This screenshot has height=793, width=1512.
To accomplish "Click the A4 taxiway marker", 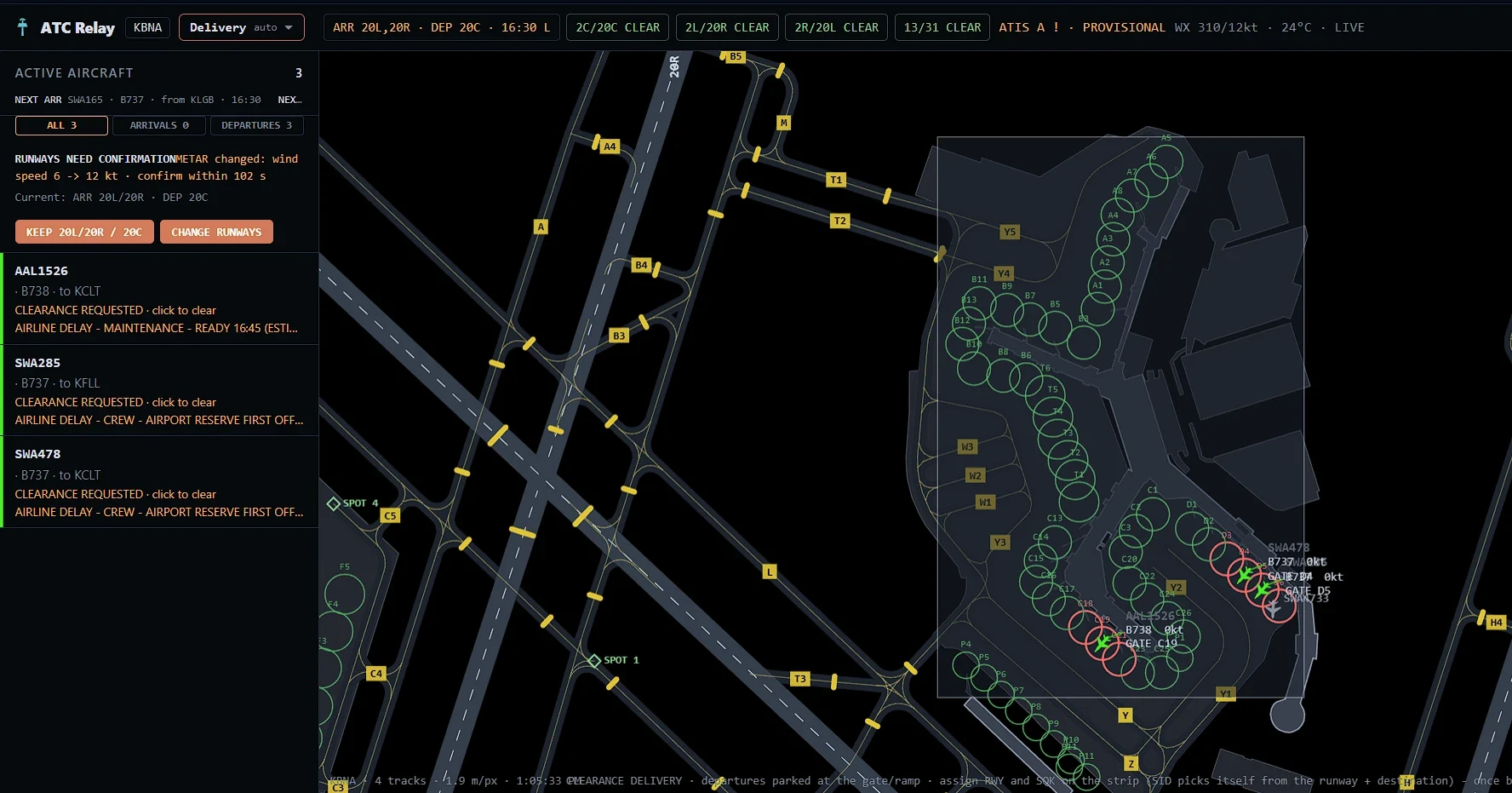I will coord(610,147).
